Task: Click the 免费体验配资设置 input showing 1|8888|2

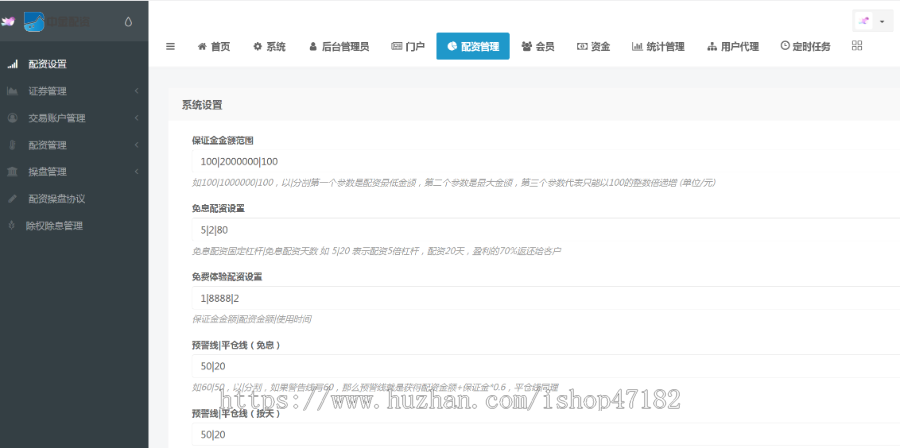Action: (546, 298)
